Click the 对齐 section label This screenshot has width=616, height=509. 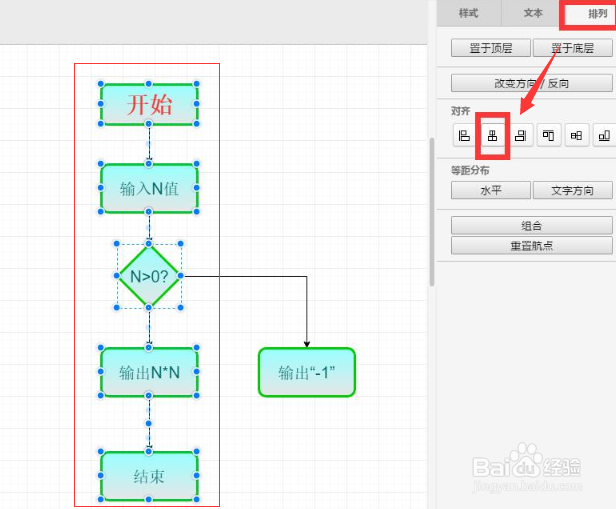click(460, 111)
